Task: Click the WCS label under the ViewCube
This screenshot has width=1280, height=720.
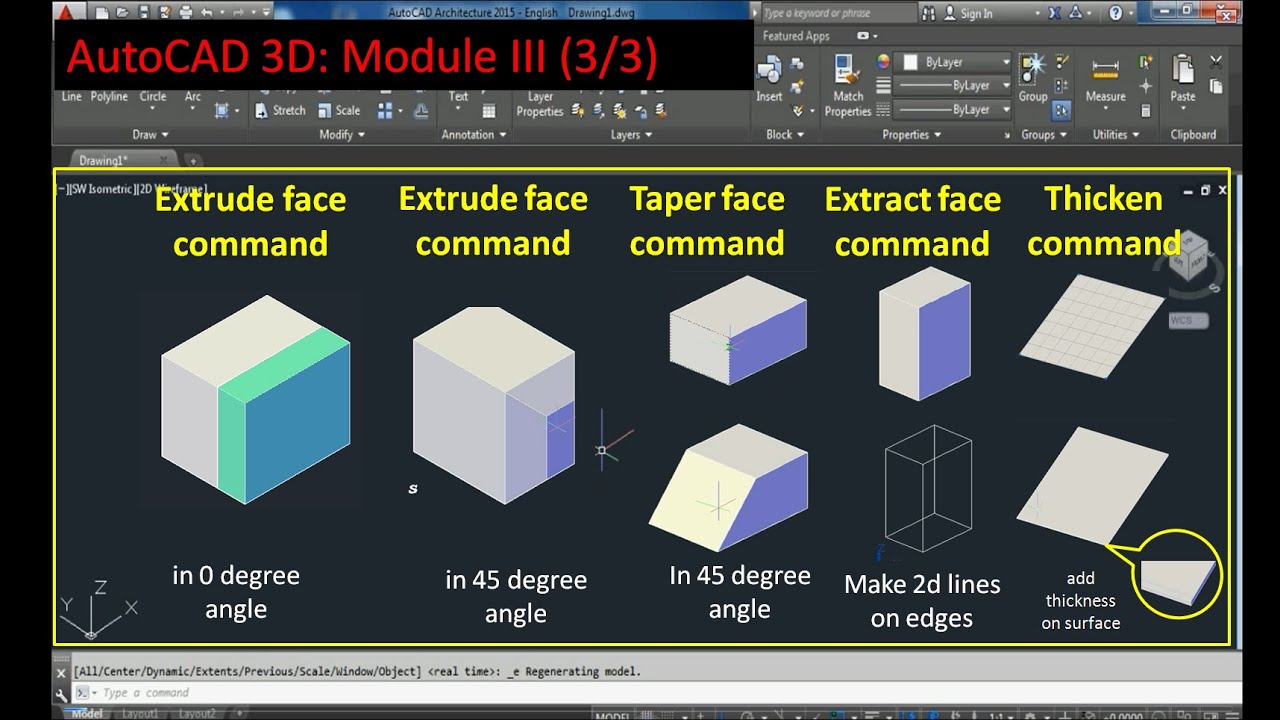Action: [1188, 321]
